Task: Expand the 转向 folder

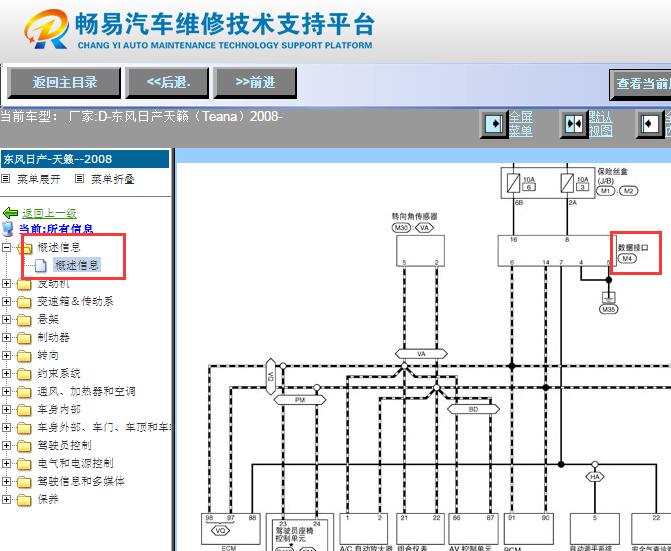Action: pos(6,355)
